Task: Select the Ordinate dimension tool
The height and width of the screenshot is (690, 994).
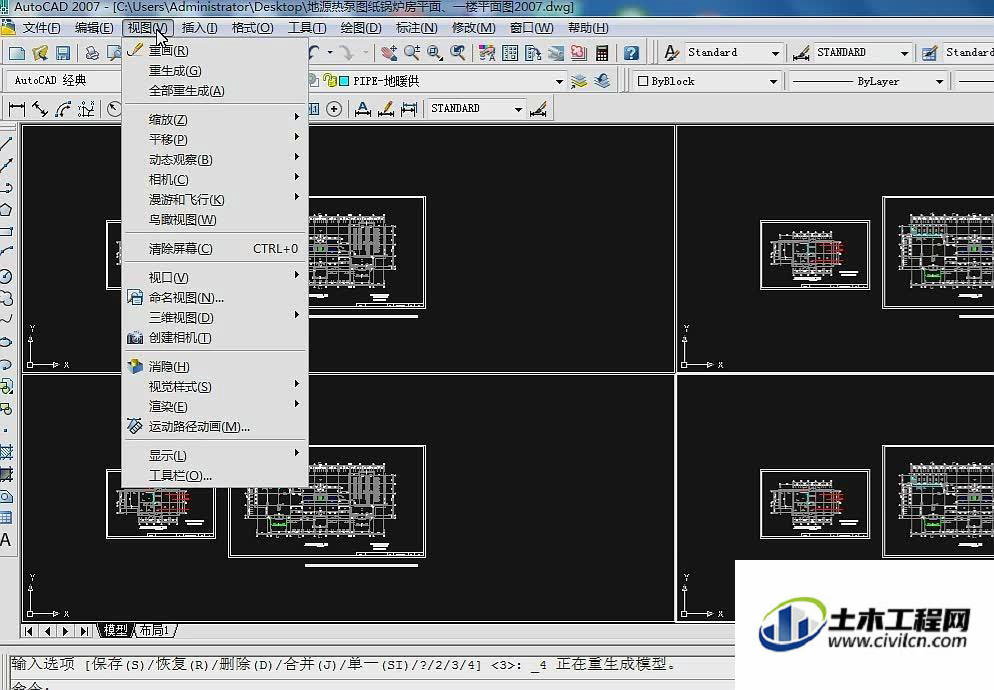Action: (86, 109)
